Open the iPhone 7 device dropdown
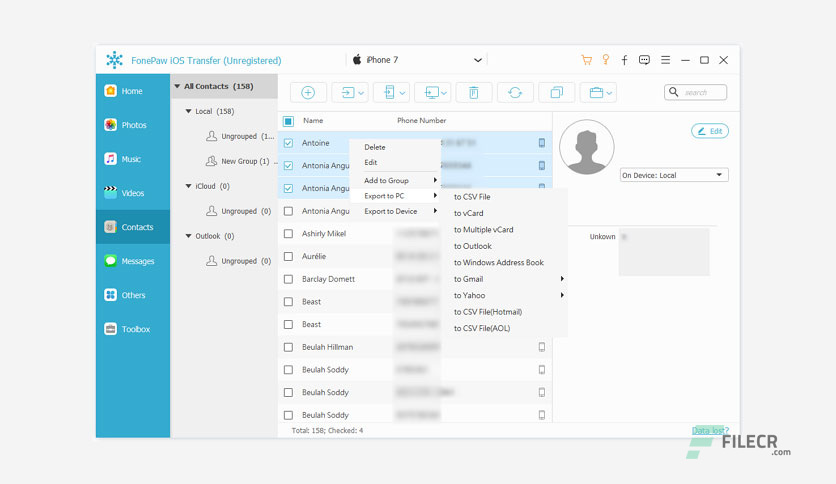Image resolution: width=836 pixels, height=484 pixels. [x=417, y=60]
